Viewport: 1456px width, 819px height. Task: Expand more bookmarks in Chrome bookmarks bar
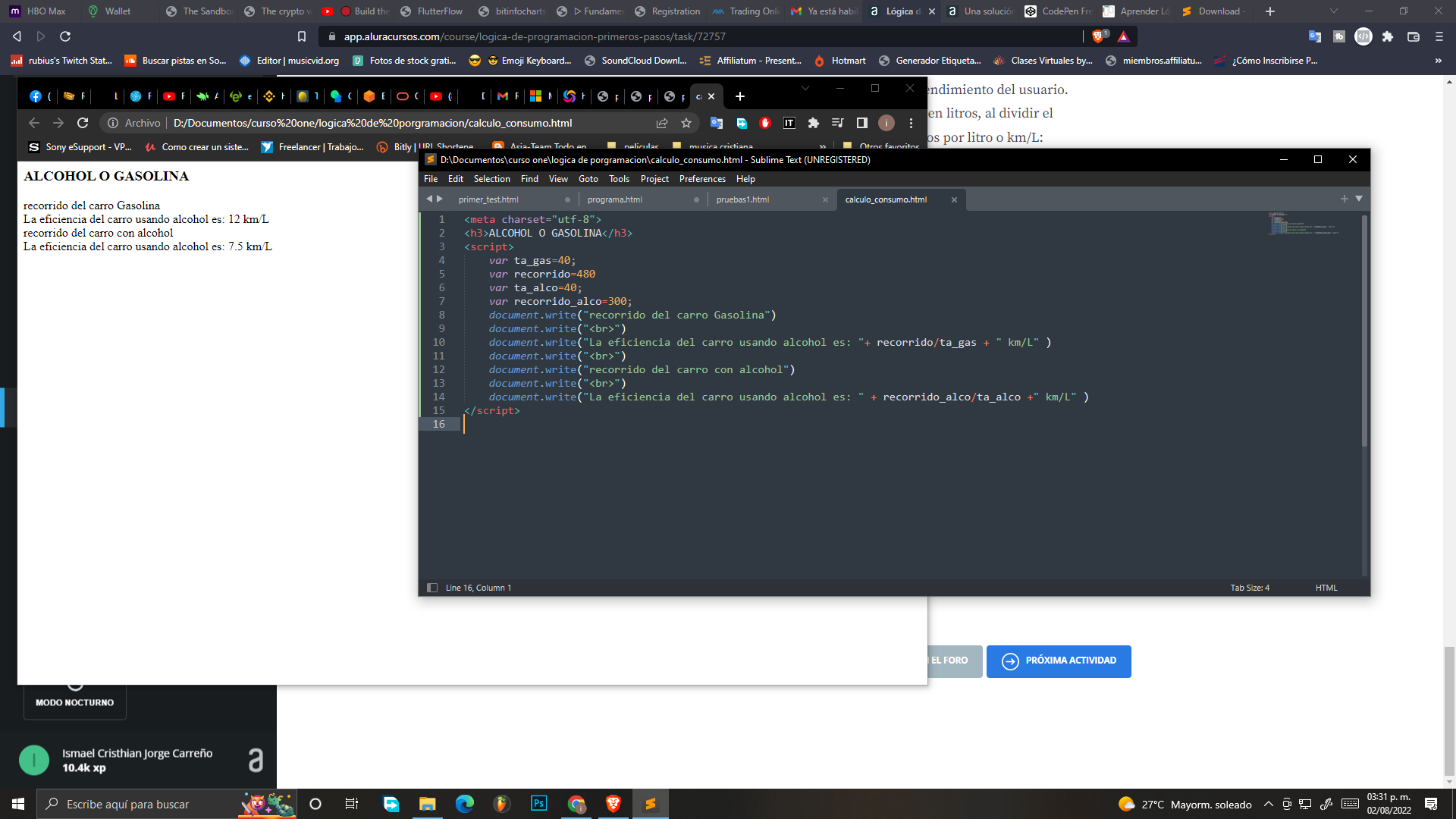(823, 147)
